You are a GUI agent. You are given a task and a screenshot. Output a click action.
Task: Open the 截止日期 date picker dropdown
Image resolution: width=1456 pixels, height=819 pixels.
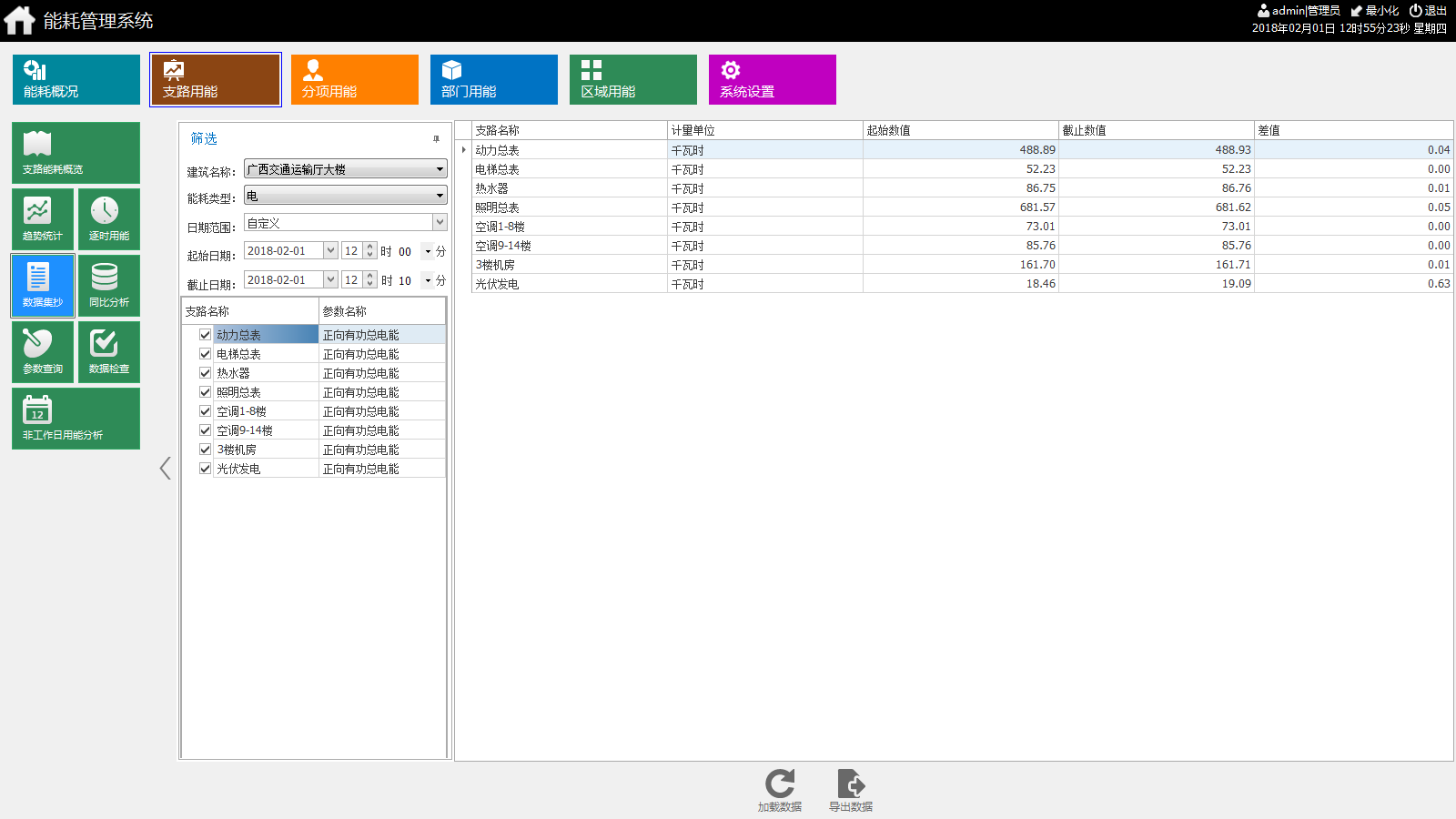tap(330, 279)
